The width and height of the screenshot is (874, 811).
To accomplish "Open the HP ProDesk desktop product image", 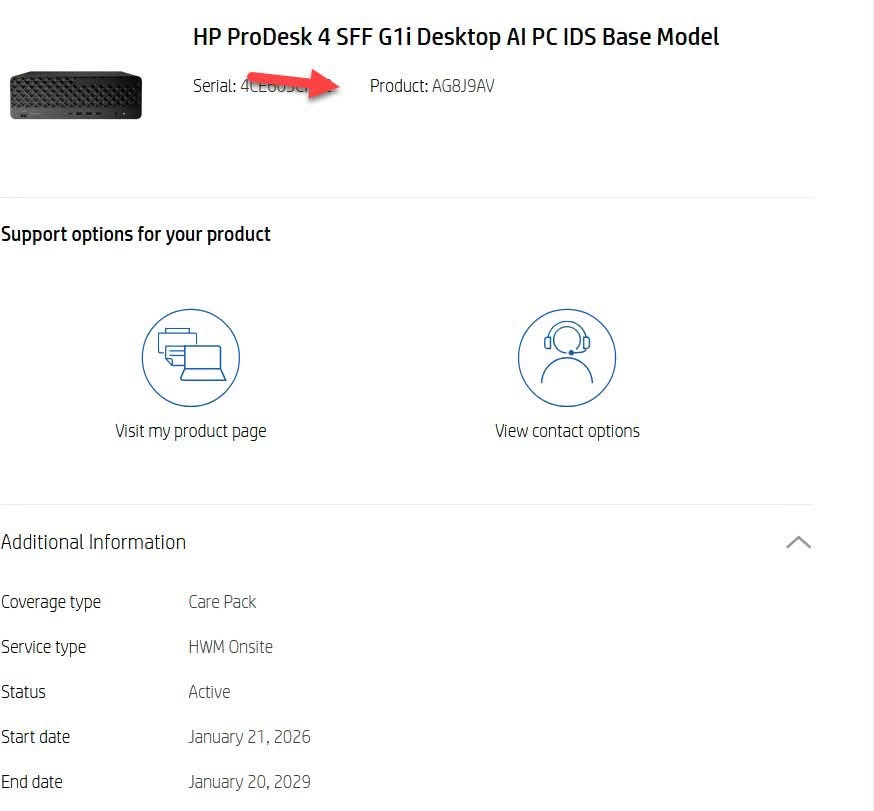I will click(76, 95).
